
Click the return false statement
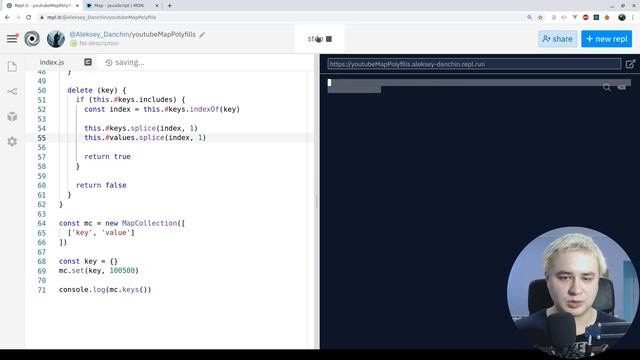click(101, 185)
